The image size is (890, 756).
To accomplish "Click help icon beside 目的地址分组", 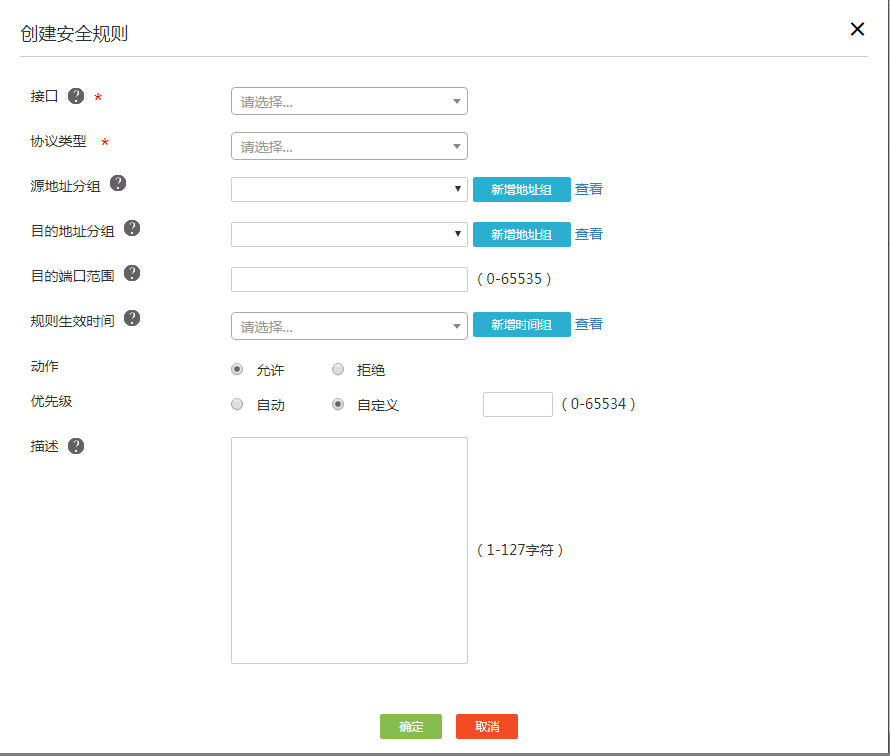I will pyautogui.click(x=131, y=228).
